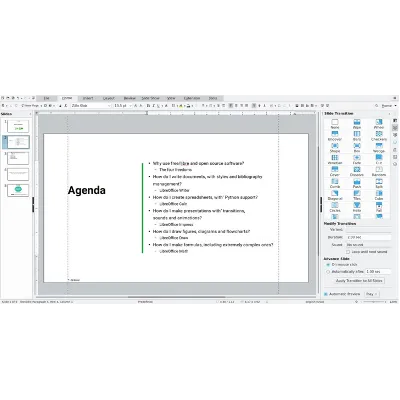The width and height of the screenshot is (400, 400).
Task: Switch to the Extension tab
Action: (192, 98)
